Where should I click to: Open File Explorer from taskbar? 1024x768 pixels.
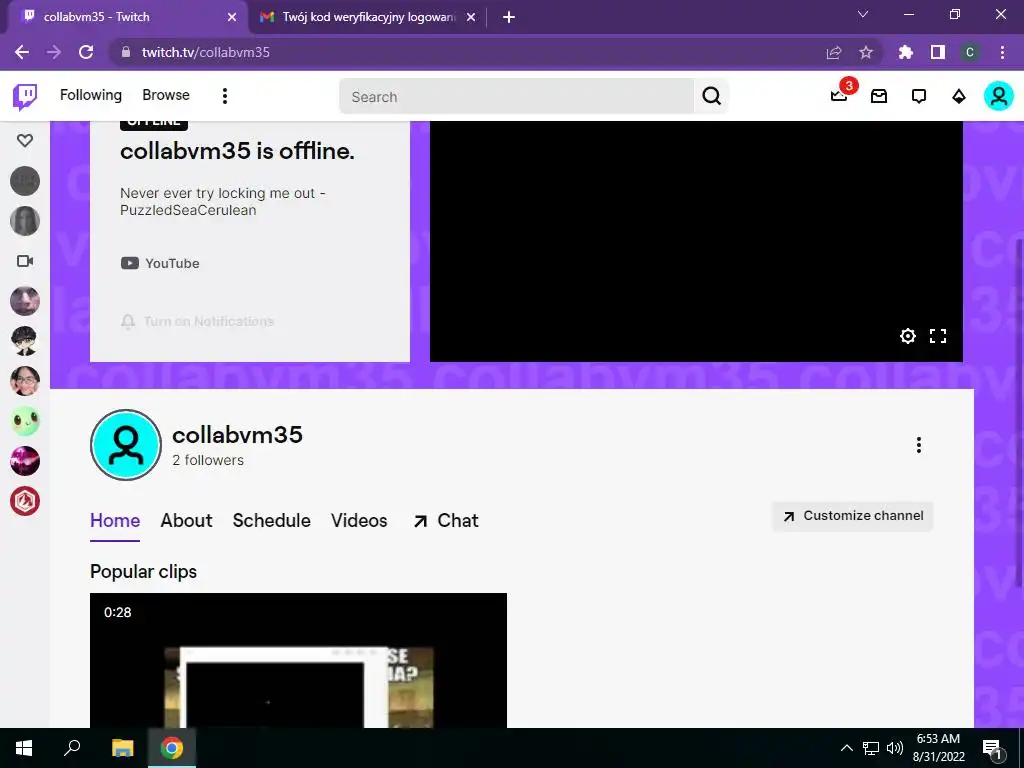click(122, 748)
